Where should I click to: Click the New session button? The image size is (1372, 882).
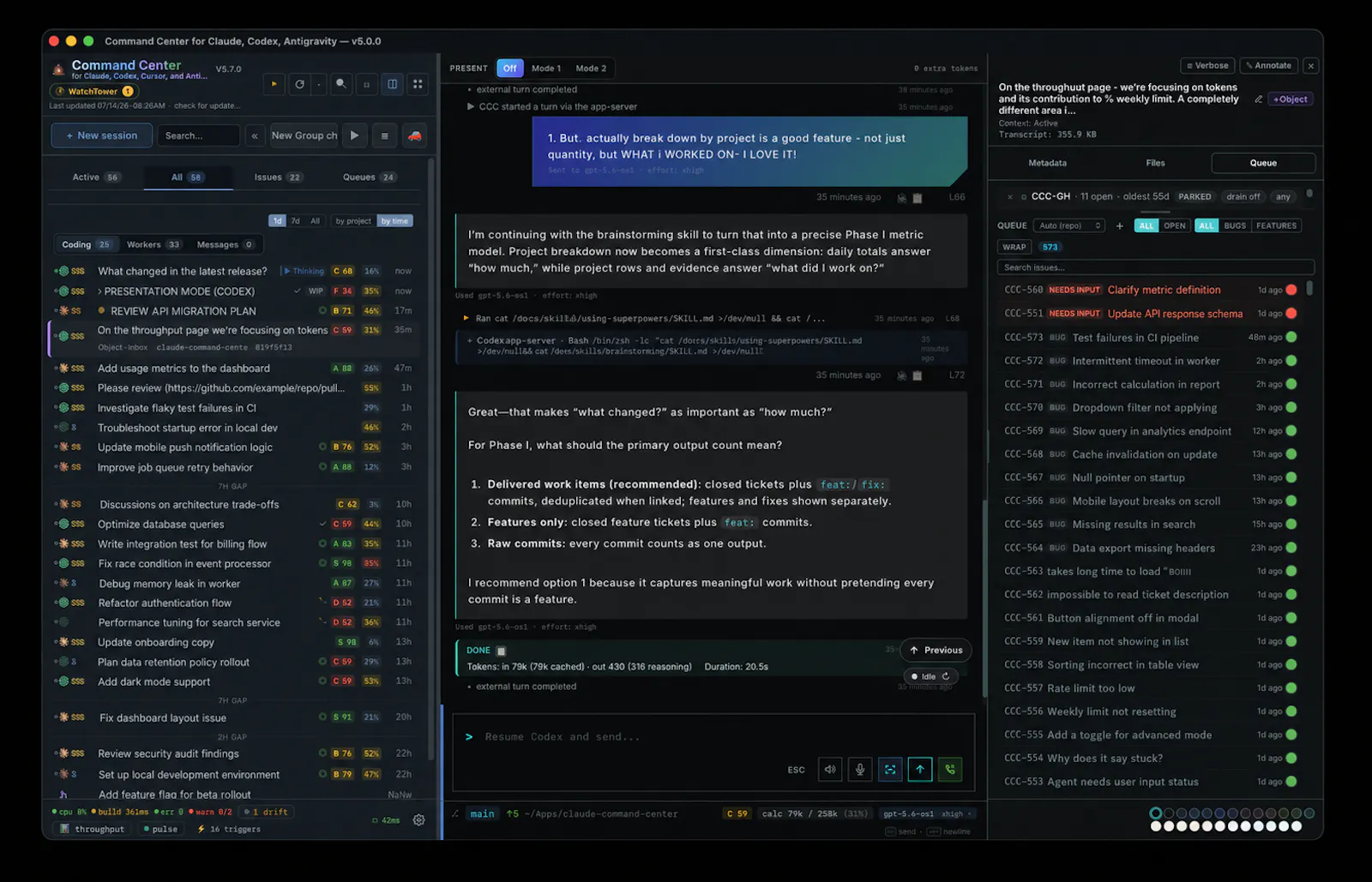tap(101, 135)
